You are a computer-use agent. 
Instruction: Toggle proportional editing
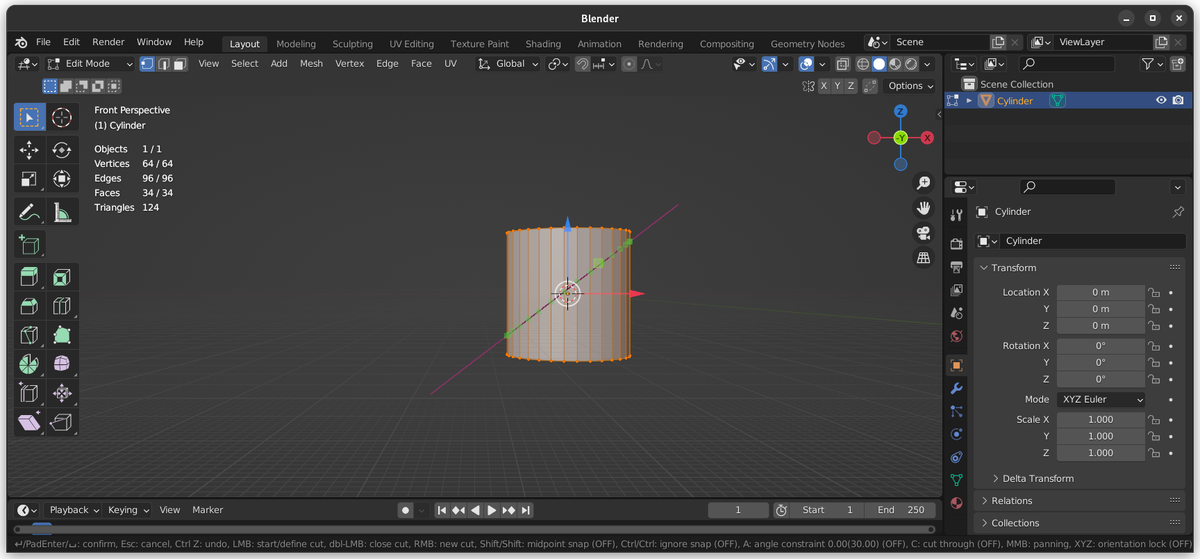pyautogui.click(x=628, y=63)
